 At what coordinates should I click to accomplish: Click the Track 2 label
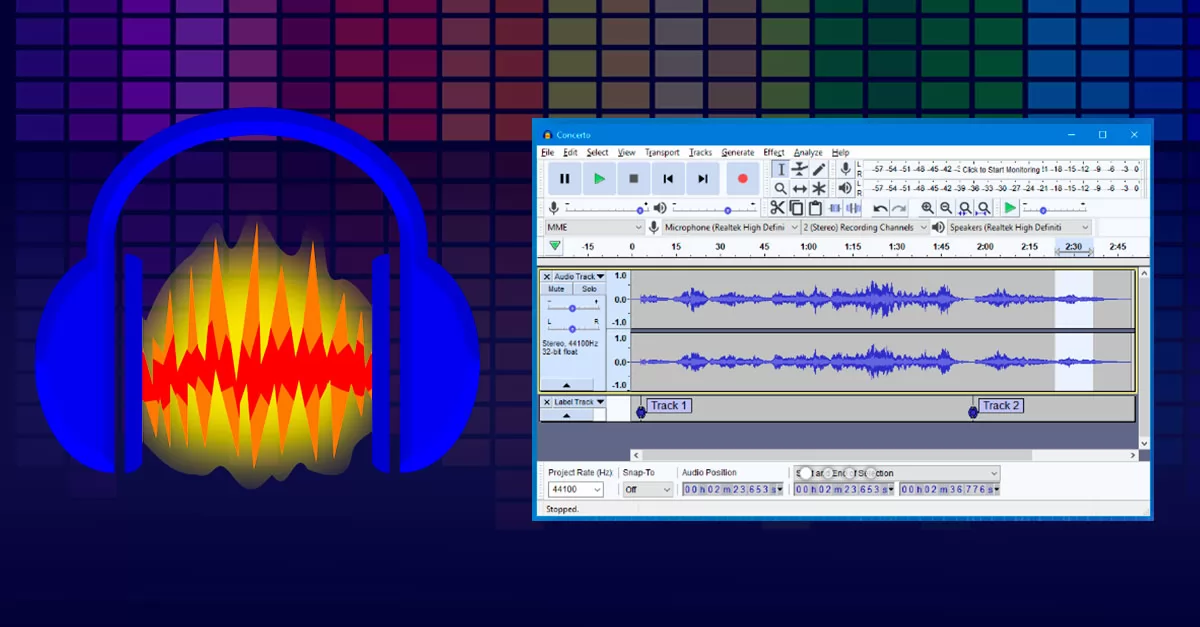tap(1000, 406)
